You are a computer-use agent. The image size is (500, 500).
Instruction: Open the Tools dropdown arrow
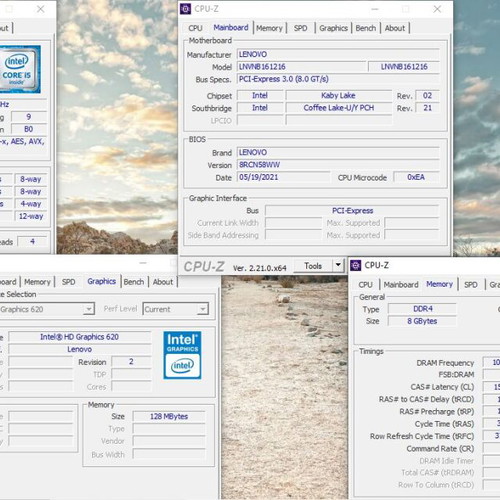338,265
